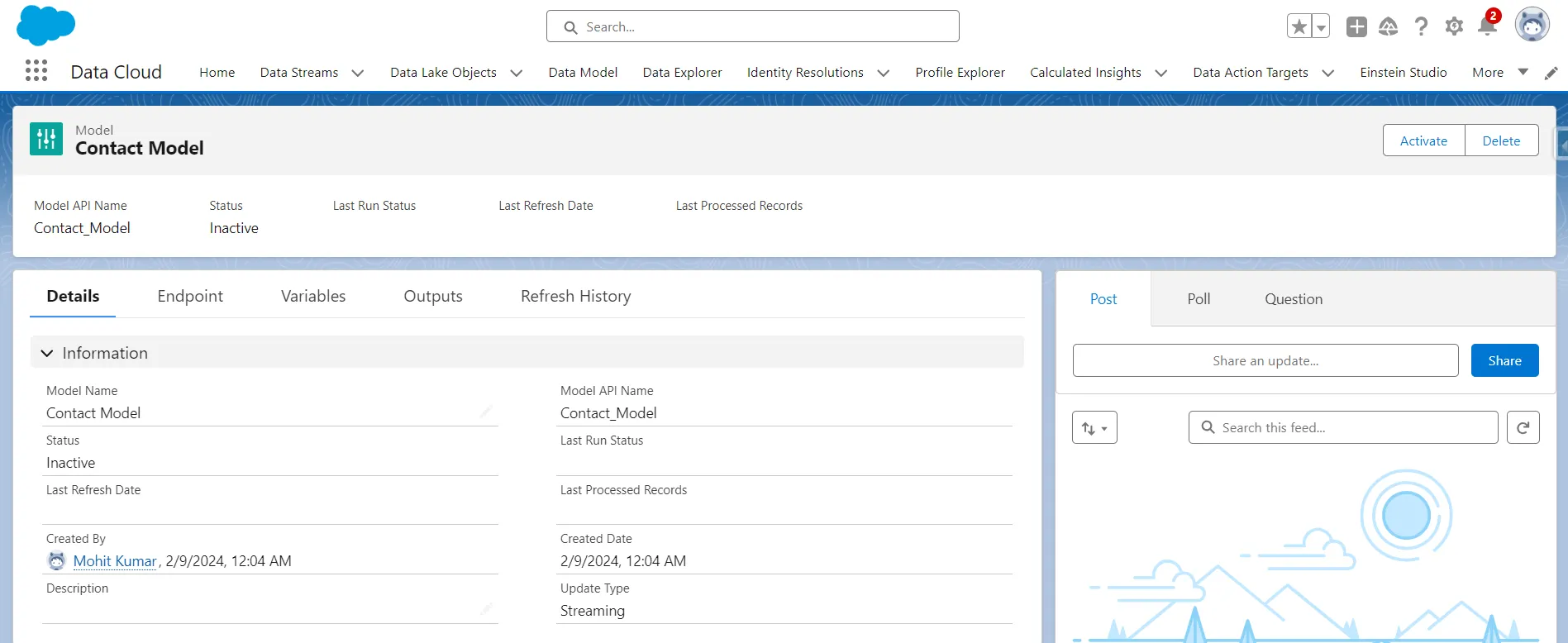Expand the Data Streams dropdown chevron

358,73
